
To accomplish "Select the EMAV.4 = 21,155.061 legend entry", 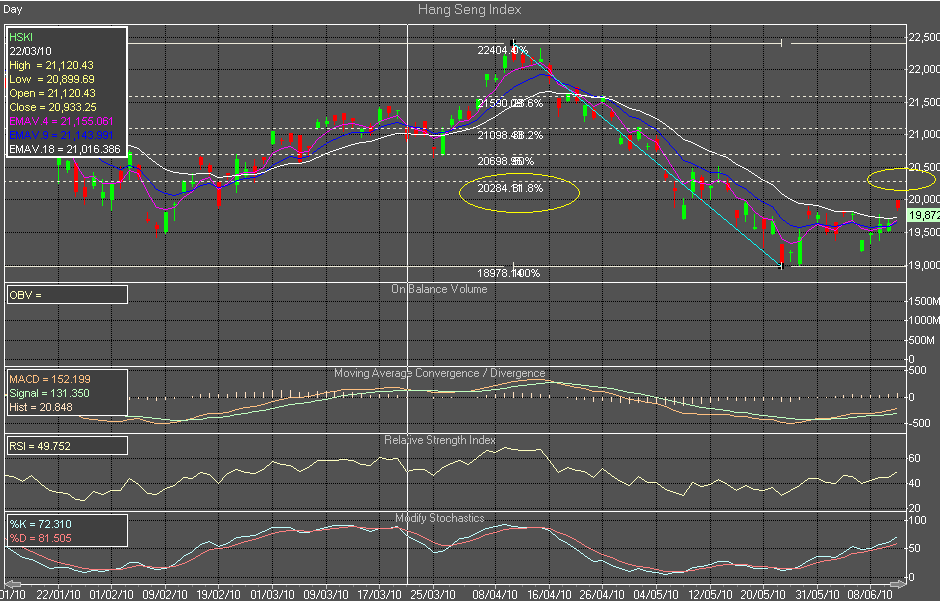I will [x=61, y=121].
